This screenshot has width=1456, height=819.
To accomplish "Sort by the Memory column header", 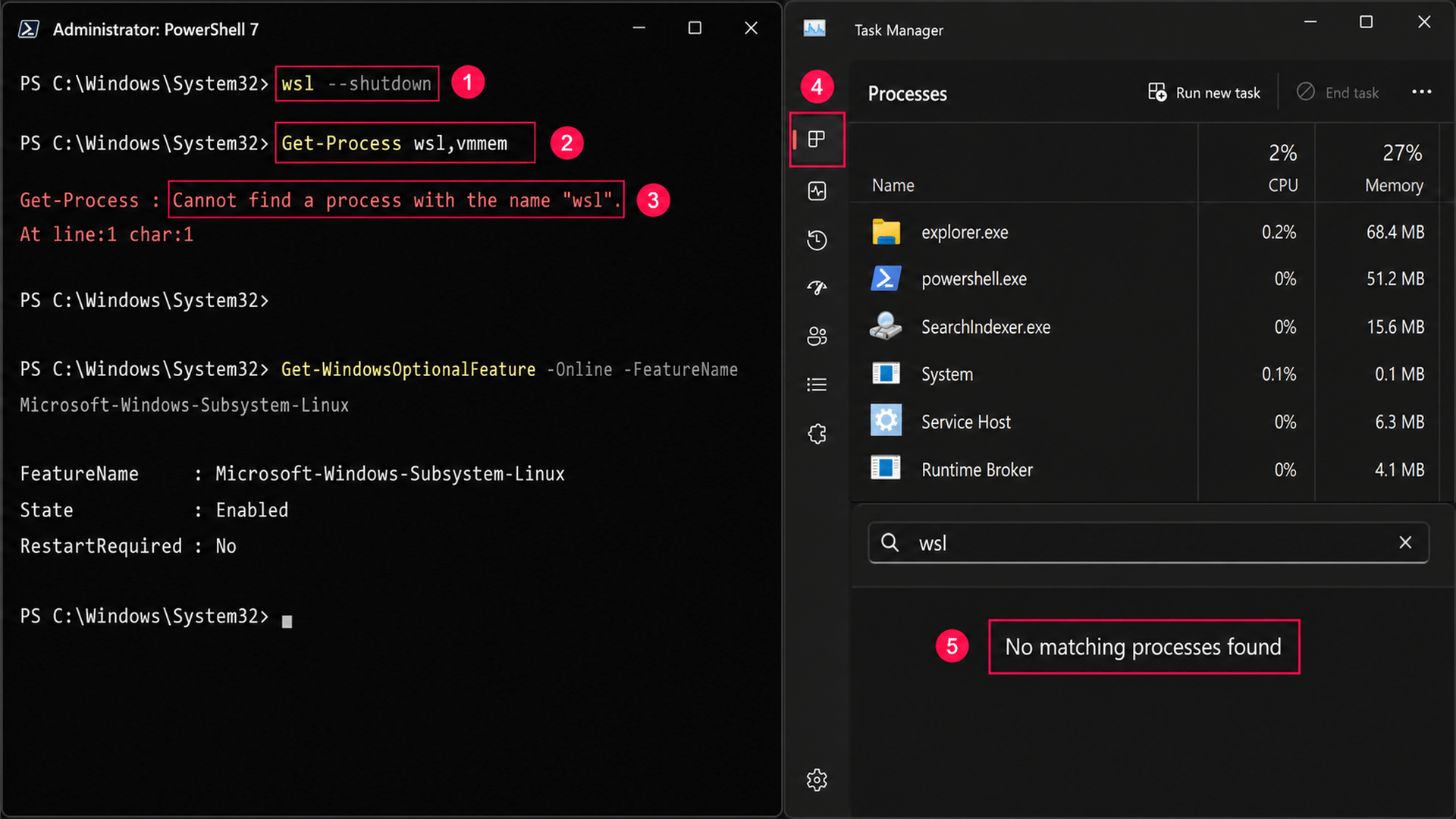I will [x=1394, y=186].
